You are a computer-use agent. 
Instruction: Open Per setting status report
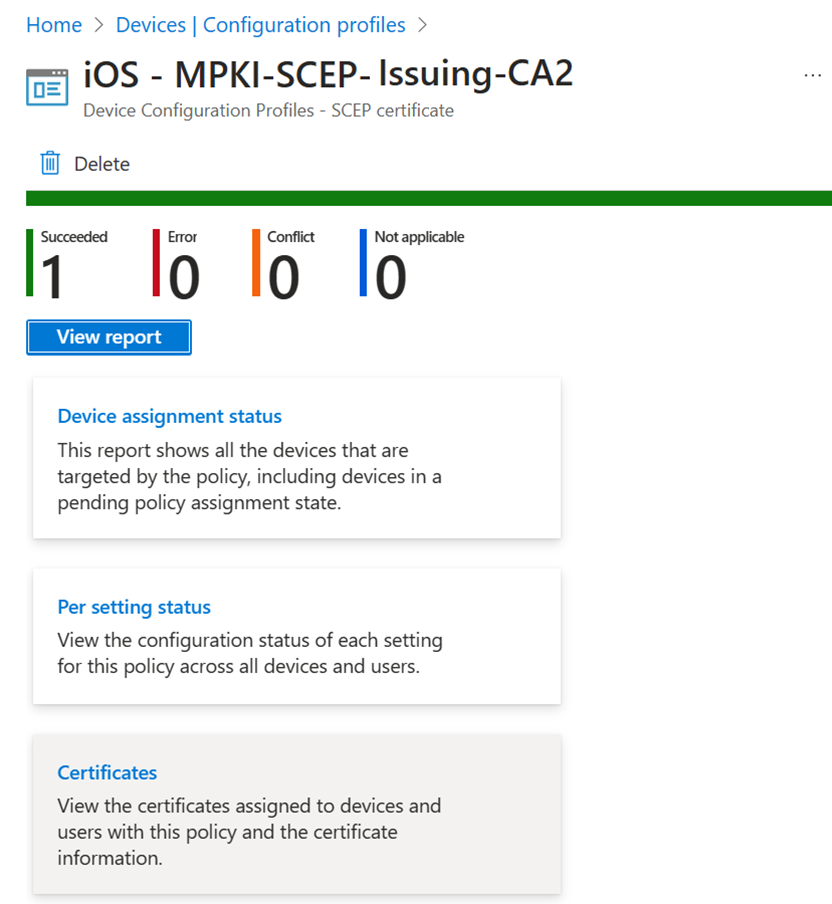tap(134, 607)
